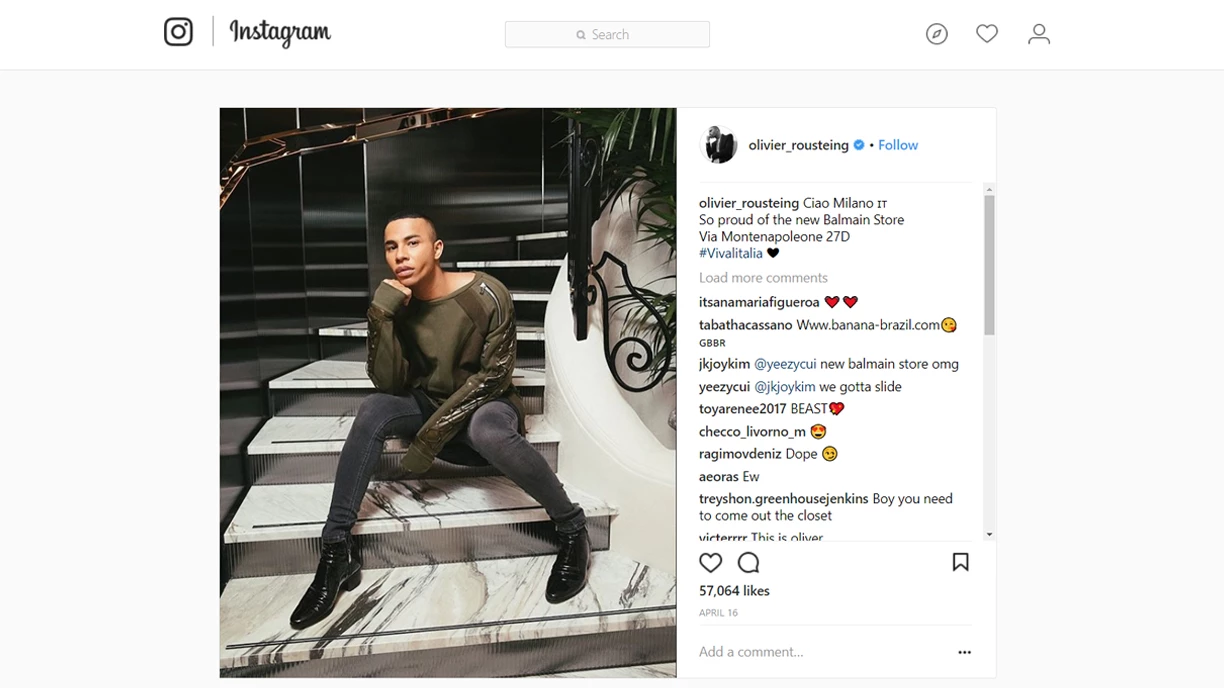Click inside the Search field

(608, 34)
